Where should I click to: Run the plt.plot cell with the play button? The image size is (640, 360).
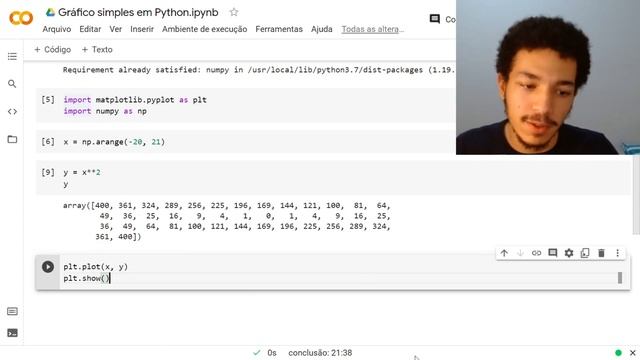click(x=48, y=267)
